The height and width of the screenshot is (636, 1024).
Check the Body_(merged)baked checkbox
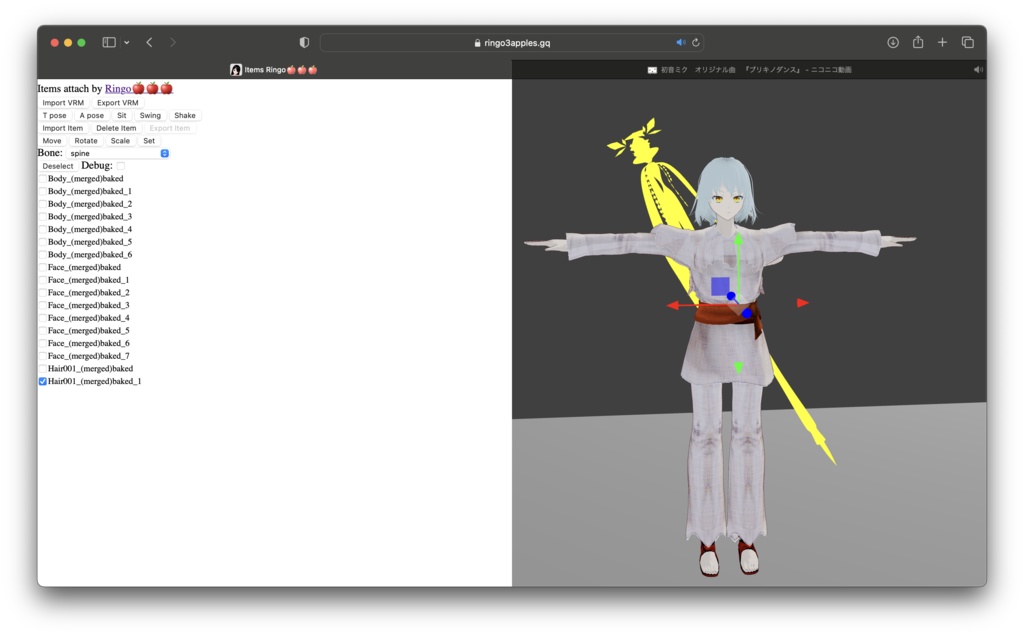pyautogui.click(x=43, y=178)
